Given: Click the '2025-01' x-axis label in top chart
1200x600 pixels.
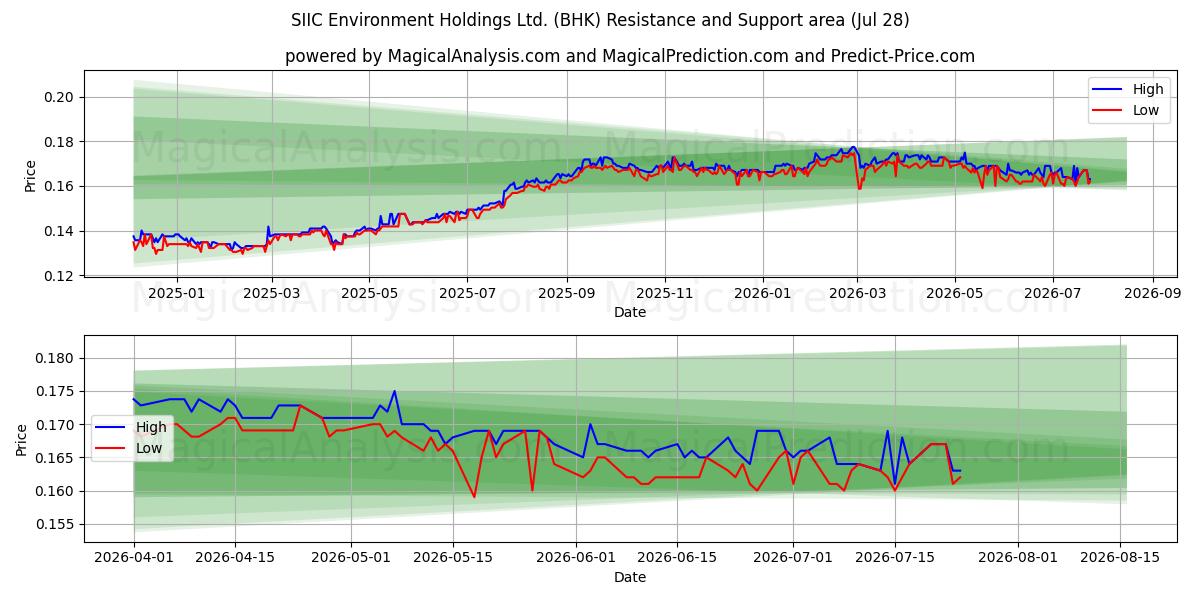Looking at the screenshot, I should click(176, 294).
